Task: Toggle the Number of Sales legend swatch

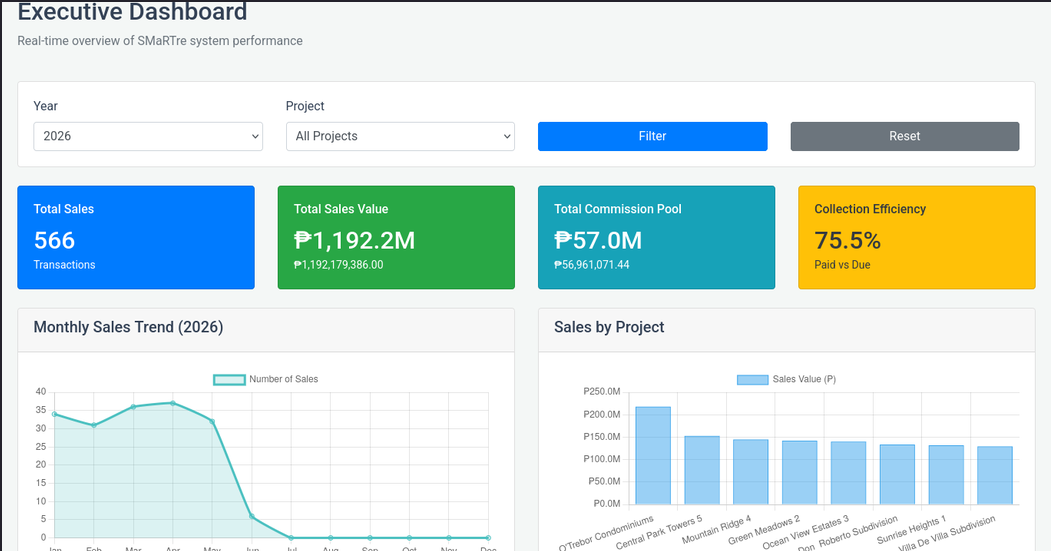Action: tap(229, 379)
